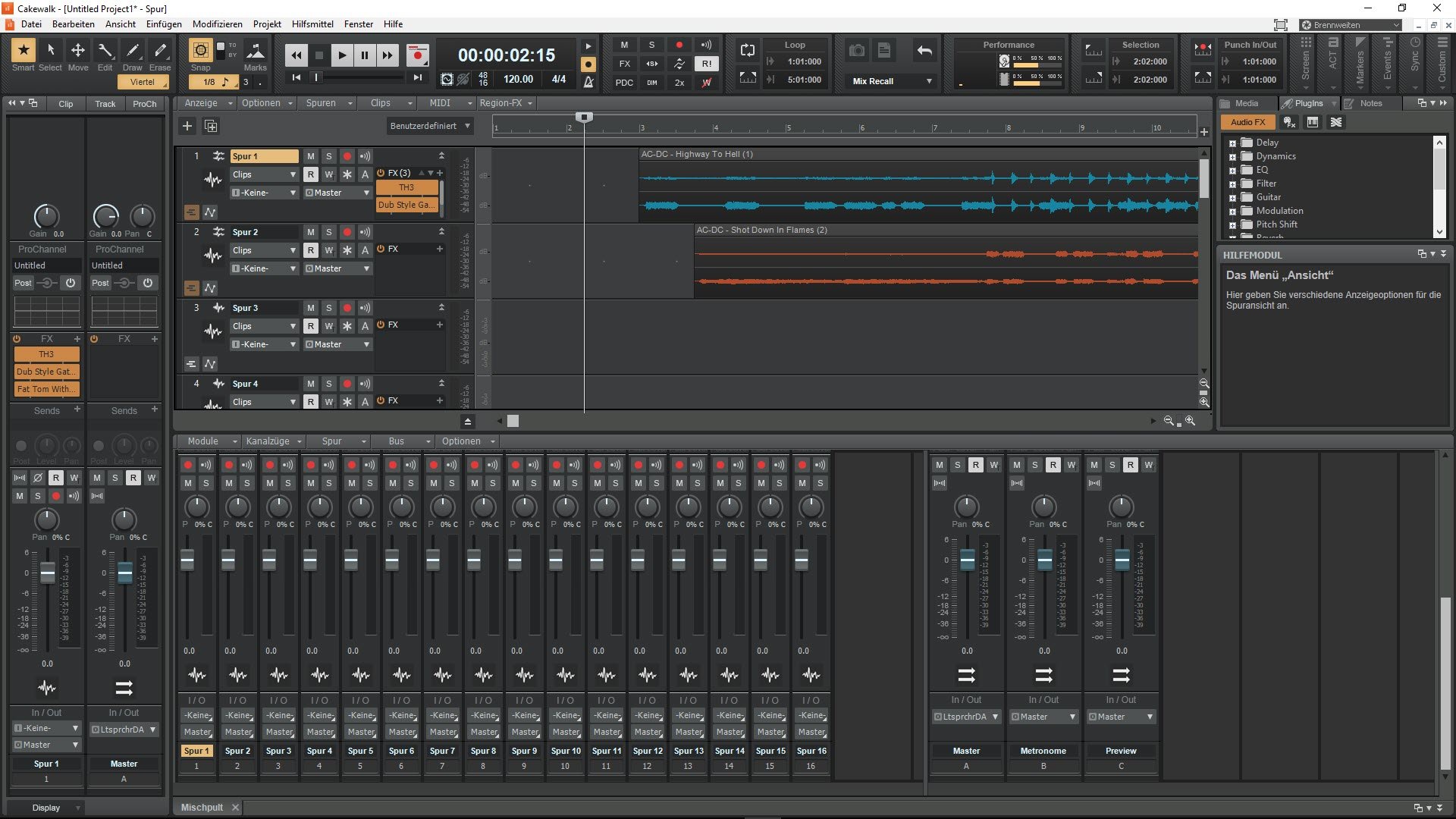This screenshot has height=819, width=1456.
Task: Open the Projekt menu
Action: [267, 24]
